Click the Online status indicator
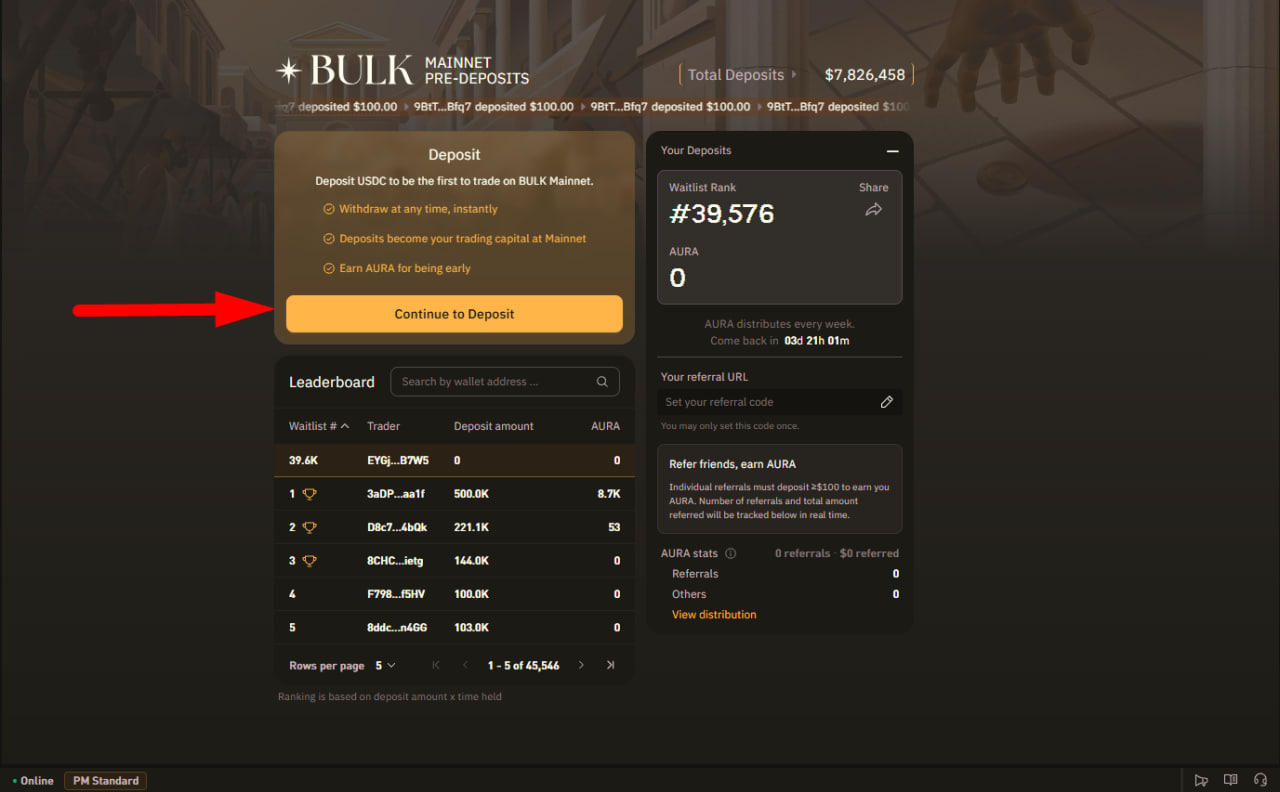 [33, 781]
